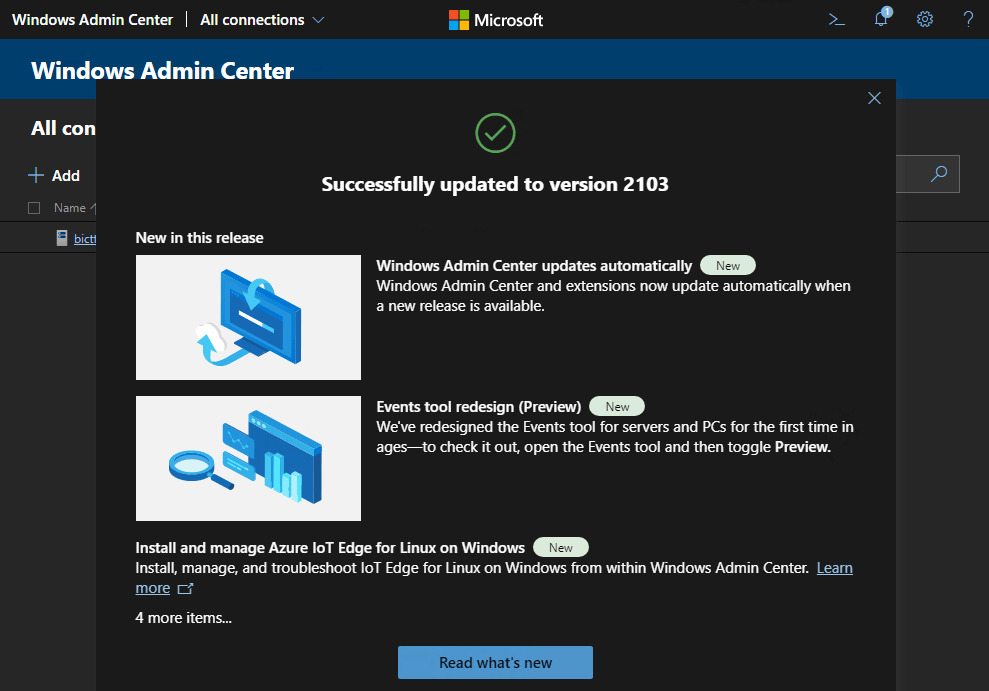Click the automatic updates illustration thumbnail
989x691 pixels.
point(249,318)
